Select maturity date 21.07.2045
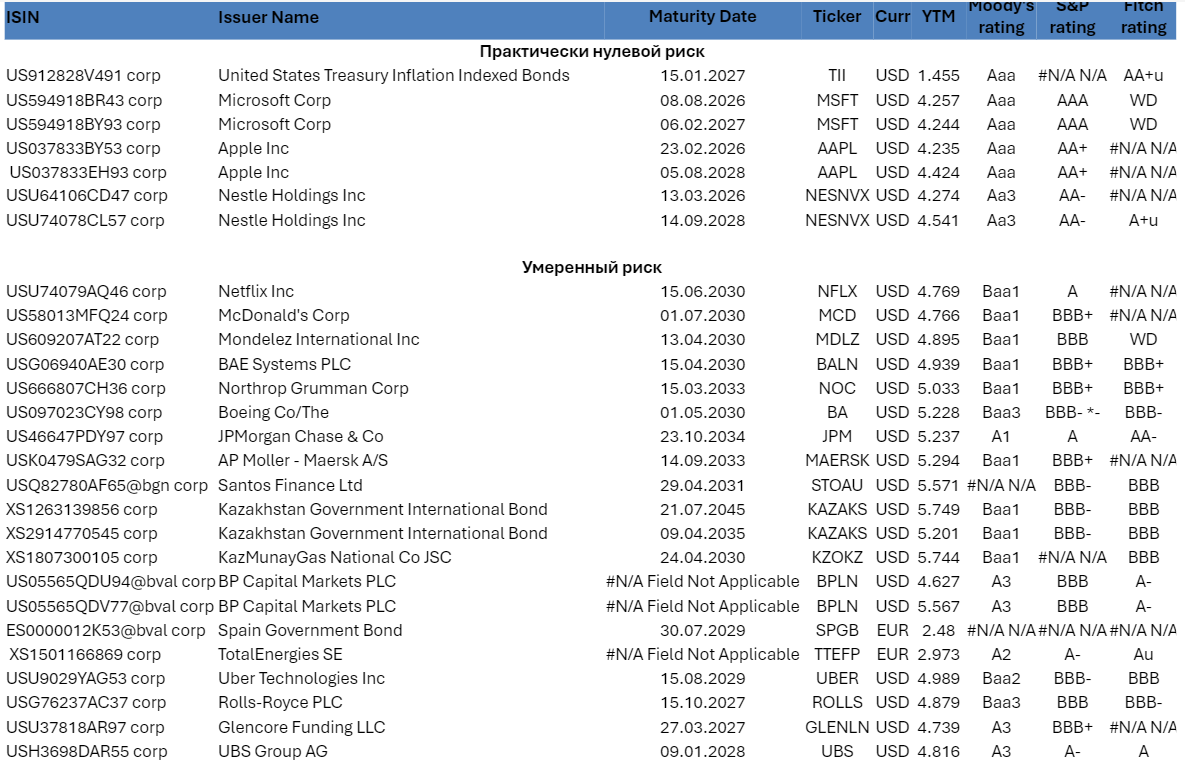The width and height of the screenshot is (1185, 763). (702, 510)
